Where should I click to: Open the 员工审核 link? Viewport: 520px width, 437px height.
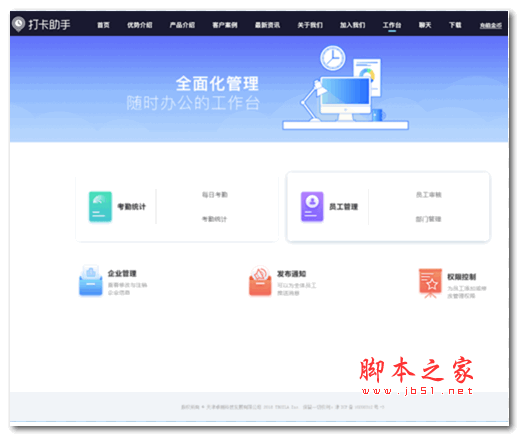click(429, 195)
